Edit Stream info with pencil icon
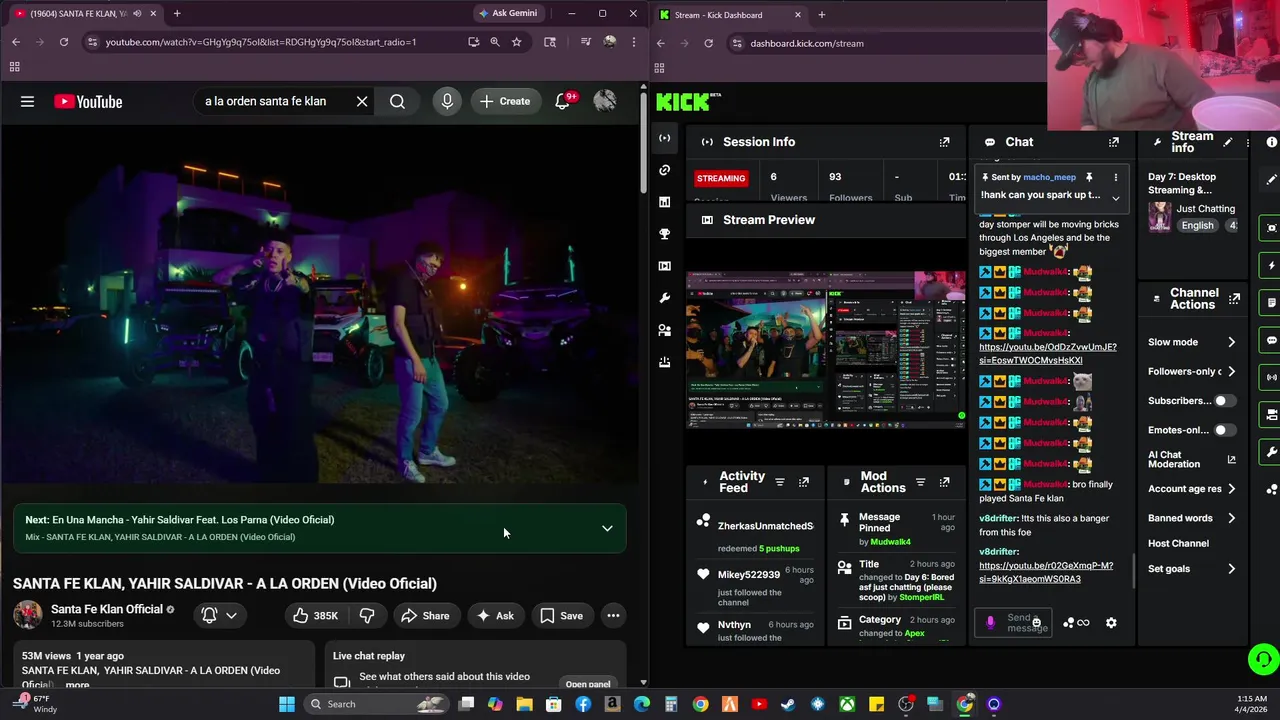This screenshot has width=1280, height=720. [x=1228, y=142]
